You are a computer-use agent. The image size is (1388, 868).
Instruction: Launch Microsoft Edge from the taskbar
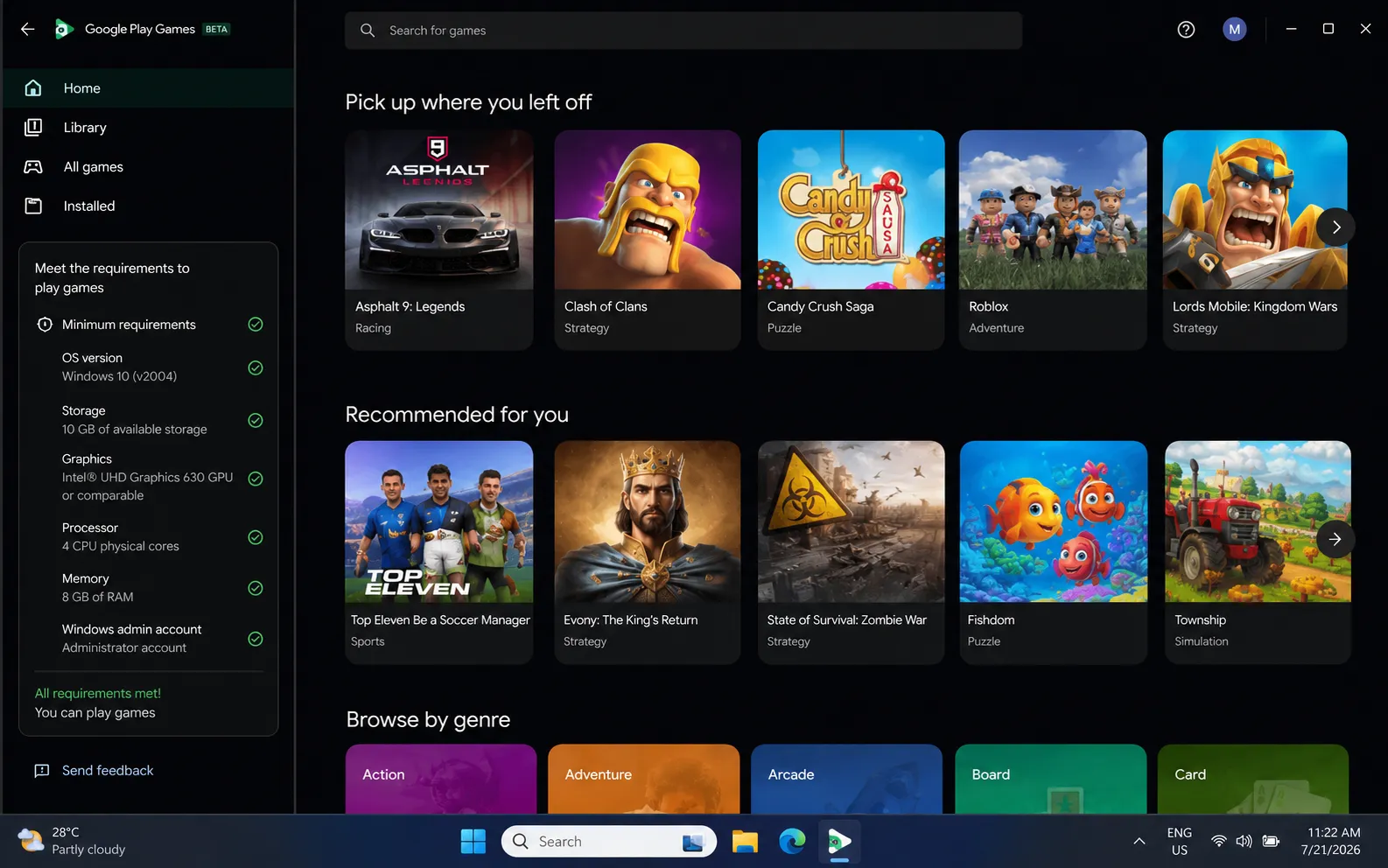[x=792, y=842]
